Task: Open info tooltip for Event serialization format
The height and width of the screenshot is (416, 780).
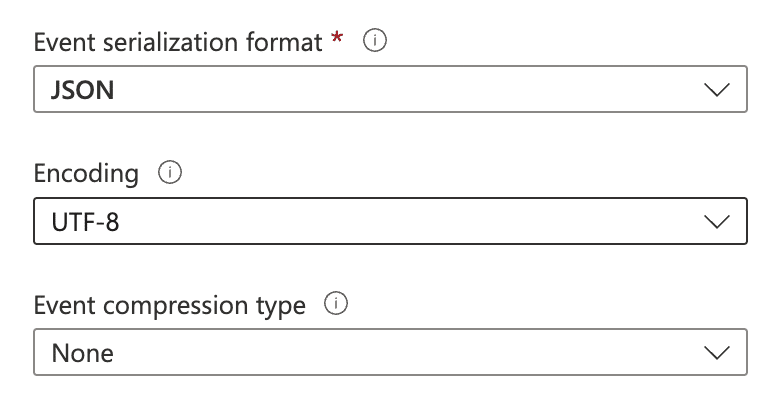Action: tap(375, 40)
